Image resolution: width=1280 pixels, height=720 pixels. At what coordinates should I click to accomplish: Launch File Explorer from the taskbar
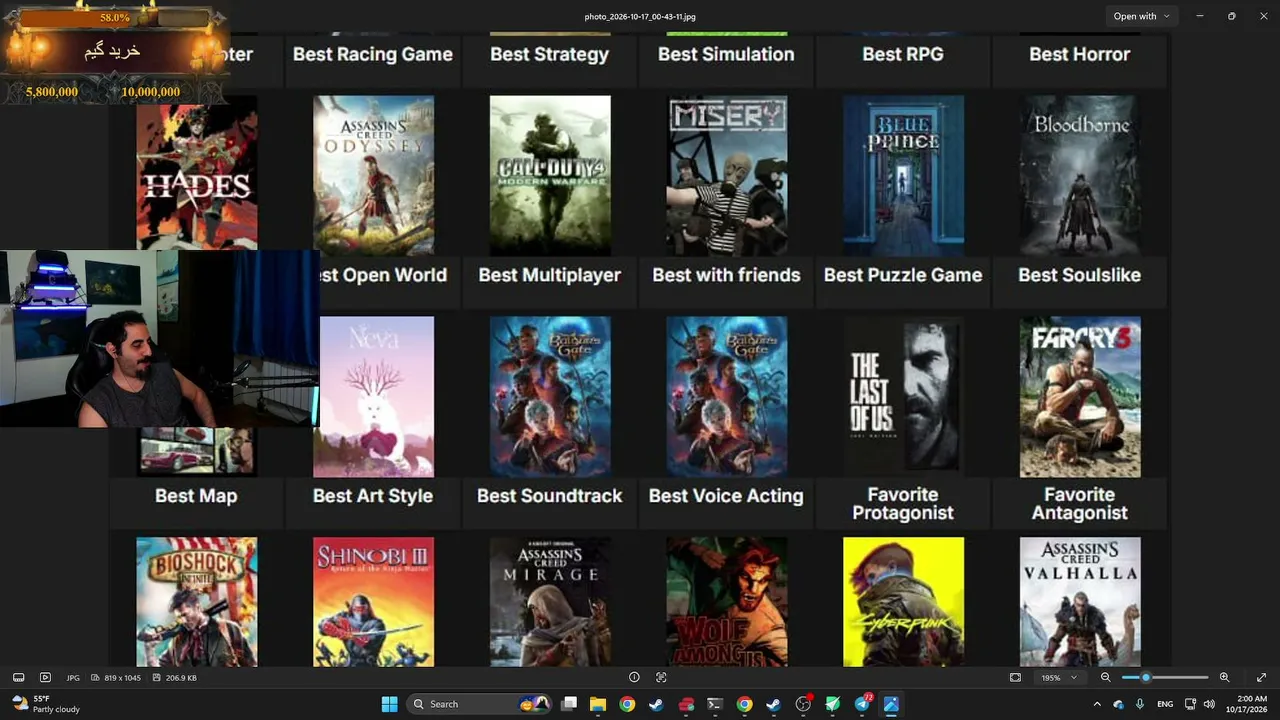598,704
